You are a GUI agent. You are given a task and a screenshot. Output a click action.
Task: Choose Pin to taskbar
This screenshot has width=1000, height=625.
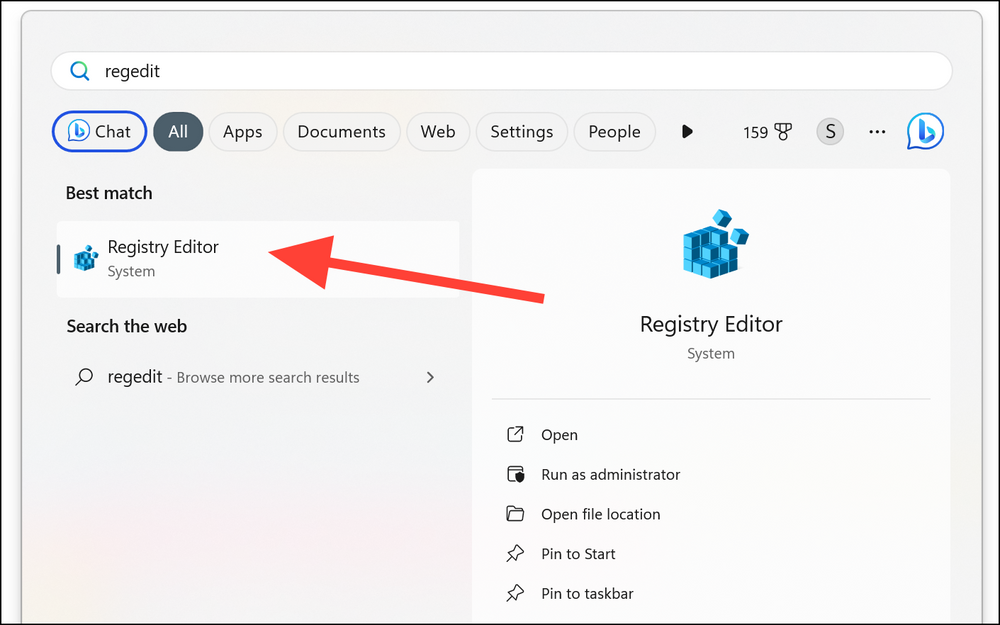(x=586, y=592)
